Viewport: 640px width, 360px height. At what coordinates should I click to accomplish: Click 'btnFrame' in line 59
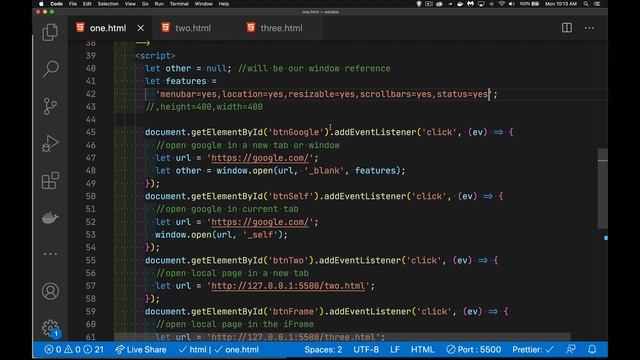293,311
